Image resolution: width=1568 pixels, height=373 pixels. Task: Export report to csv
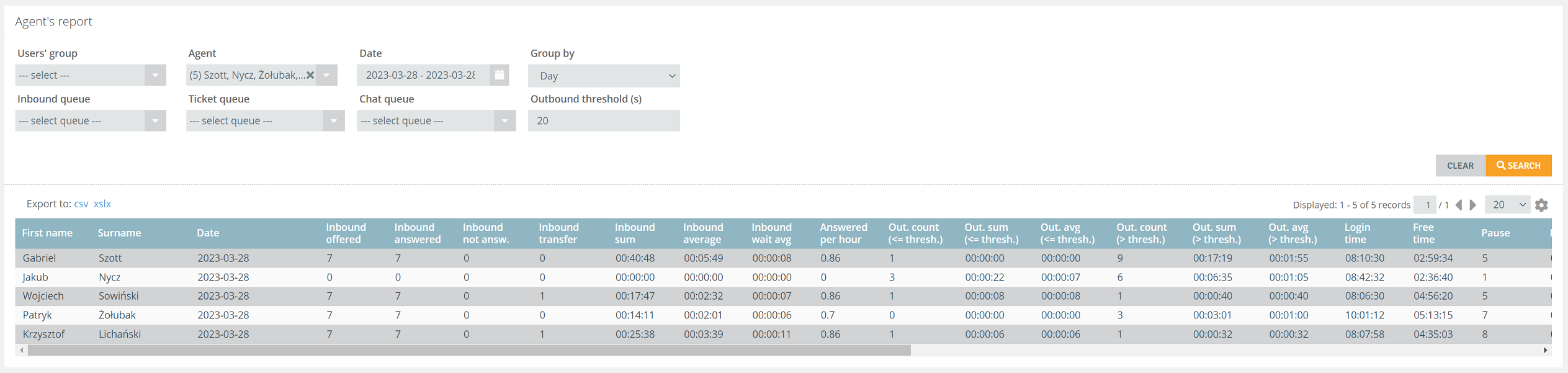81,204
